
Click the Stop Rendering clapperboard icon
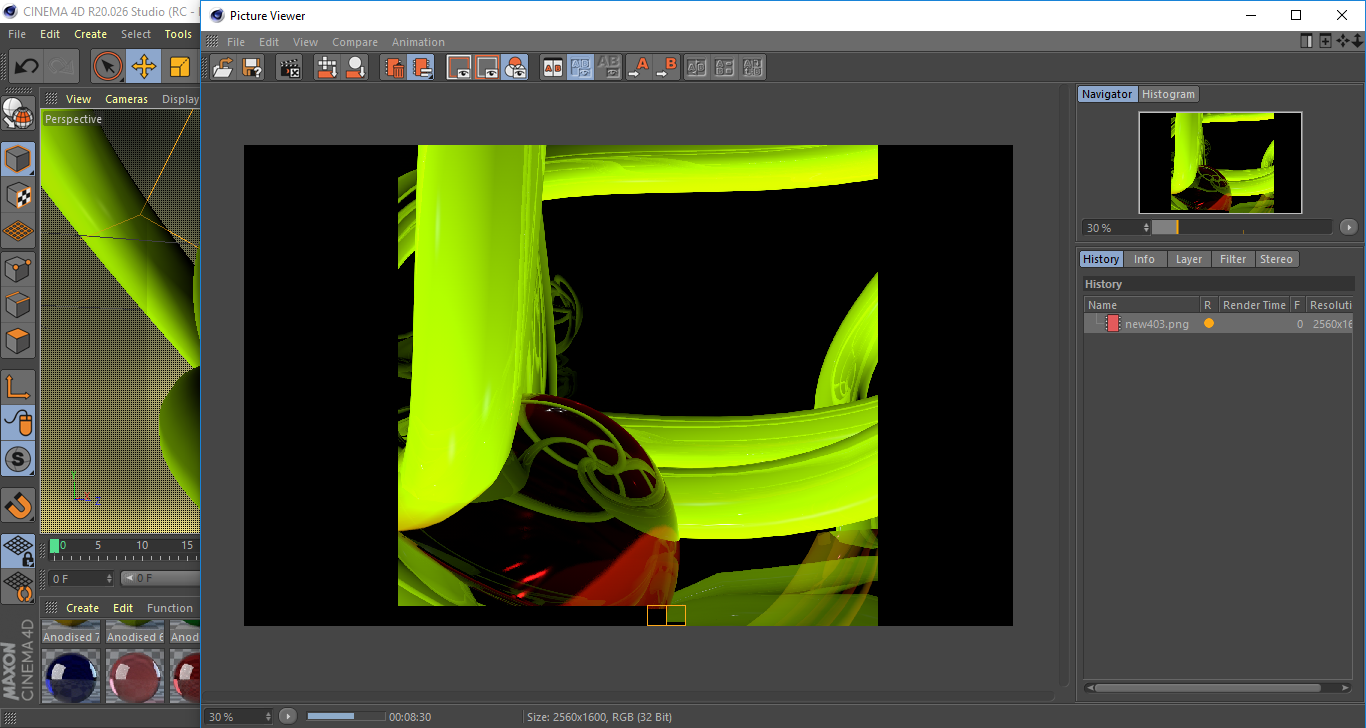coord(289,68)
